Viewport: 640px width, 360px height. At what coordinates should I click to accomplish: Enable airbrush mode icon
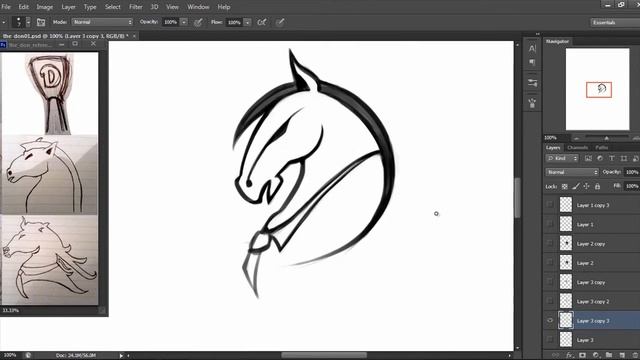pyautogui.click(x=262, y=22)
